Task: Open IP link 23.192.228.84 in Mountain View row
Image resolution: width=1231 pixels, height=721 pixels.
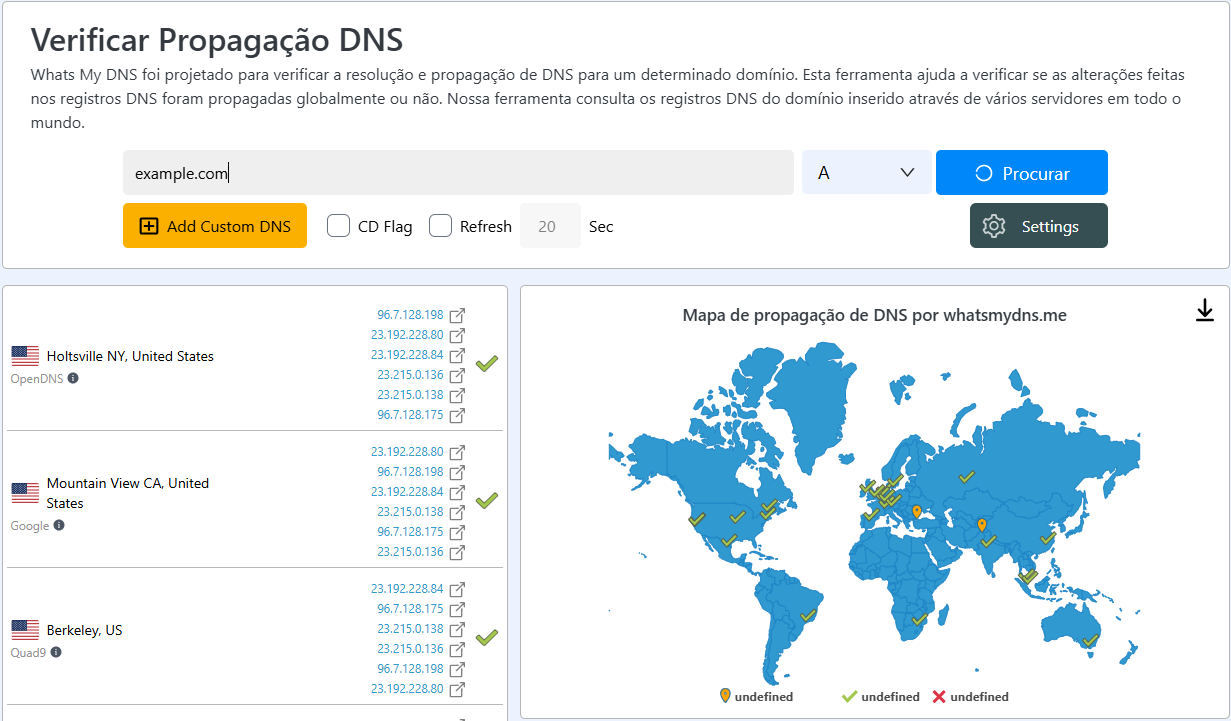Action: [407, 492]
